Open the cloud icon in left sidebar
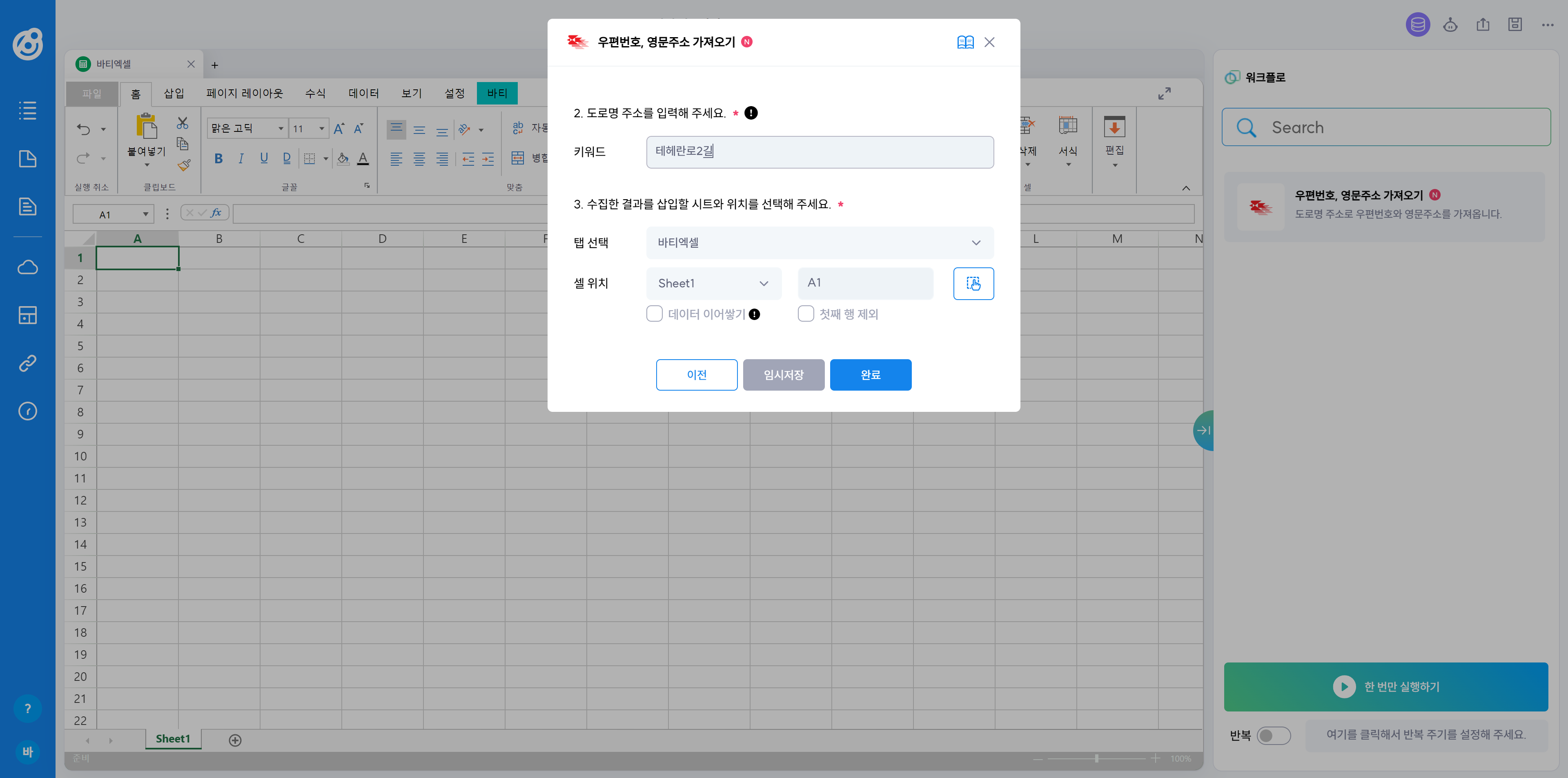1568x778 pixels. point(27,267)
